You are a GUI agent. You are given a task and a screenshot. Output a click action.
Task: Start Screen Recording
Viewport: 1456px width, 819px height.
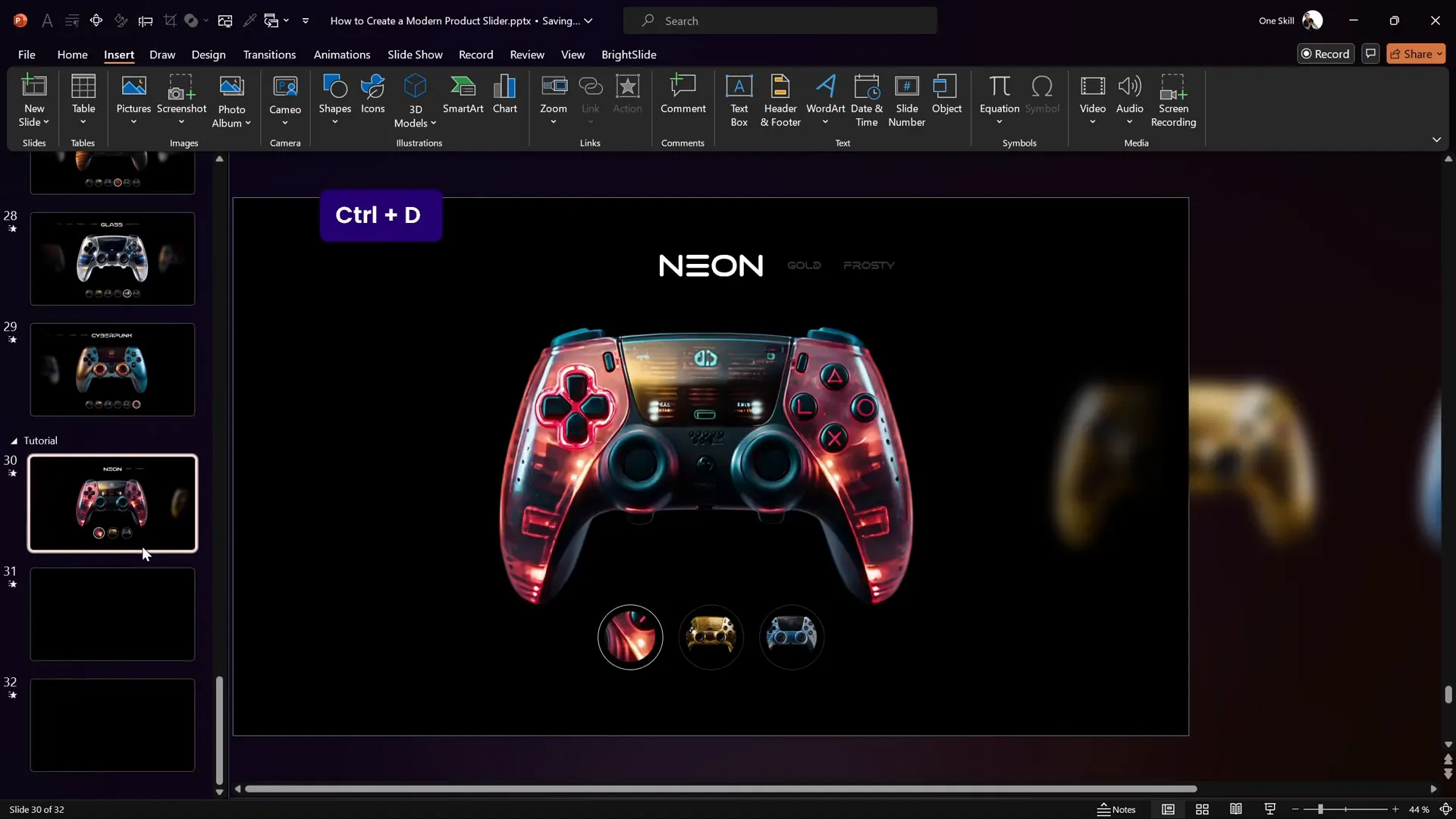click(1173, 100)
